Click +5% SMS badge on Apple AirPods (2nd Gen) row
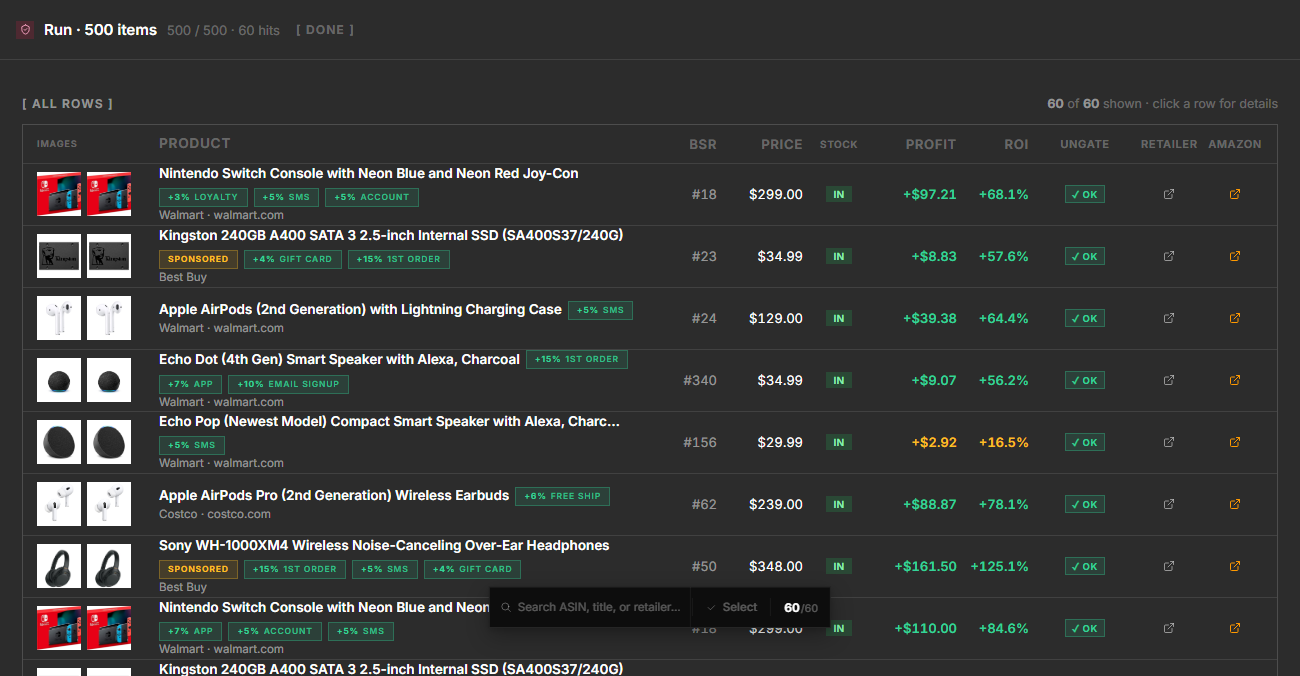 pos(600,310)
